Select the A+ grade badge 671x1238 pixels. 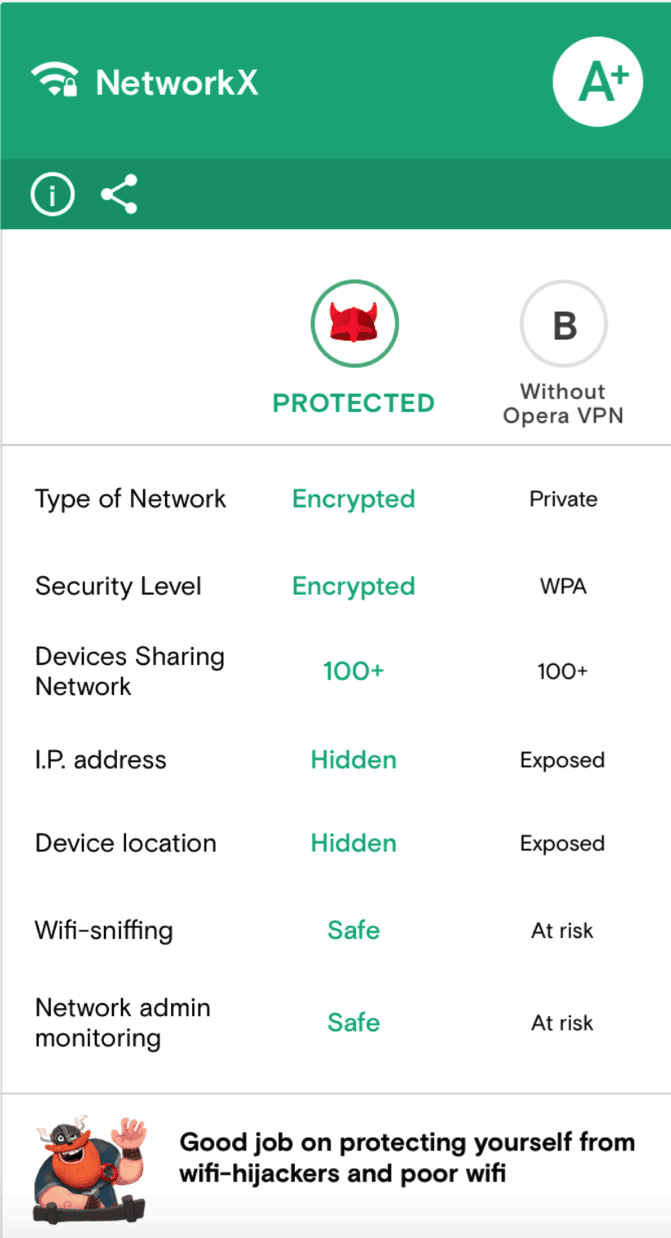click(598, 82)
